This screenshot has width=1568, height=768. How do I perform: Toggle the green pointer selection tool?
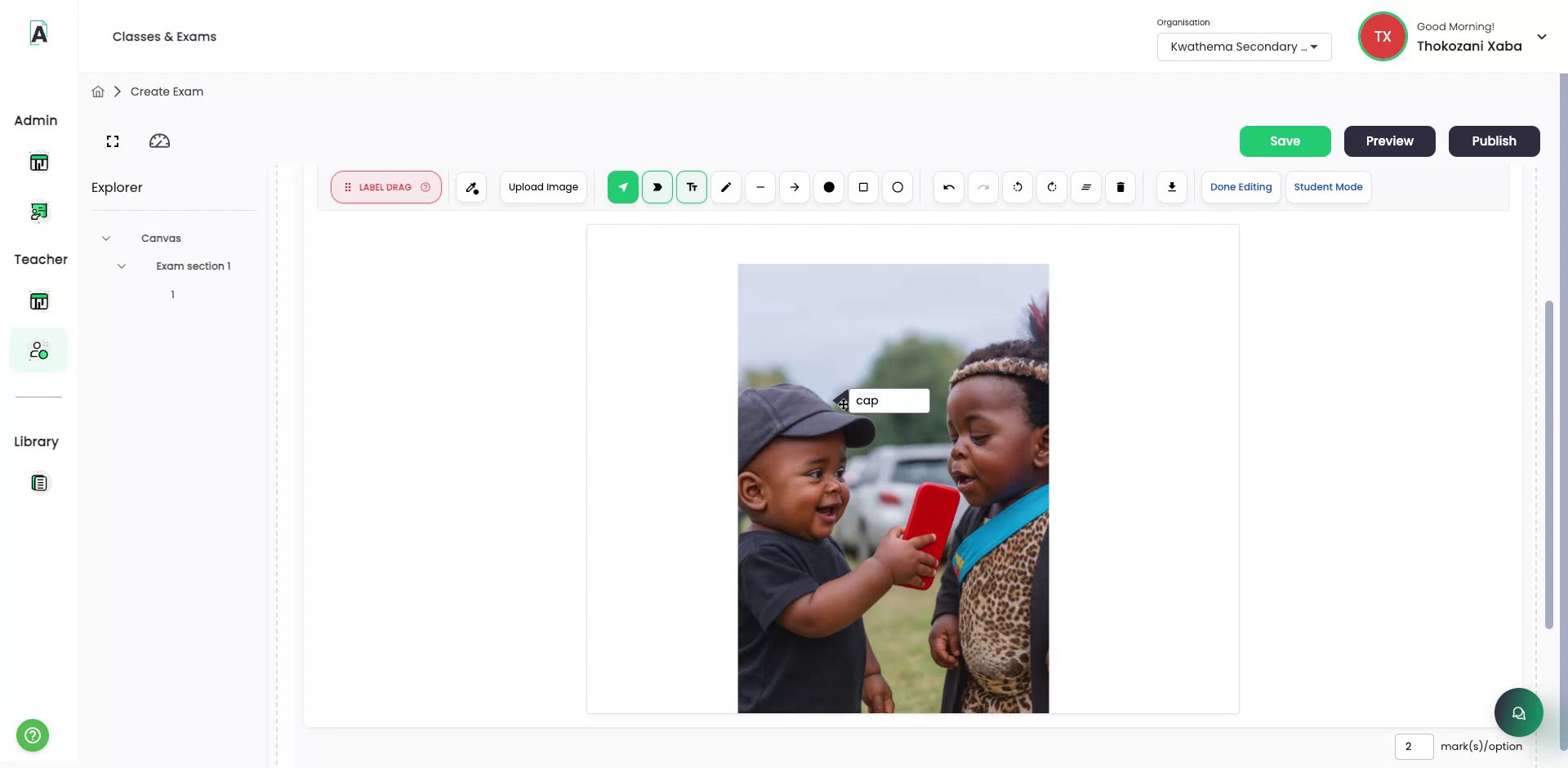tap(622, 187)
